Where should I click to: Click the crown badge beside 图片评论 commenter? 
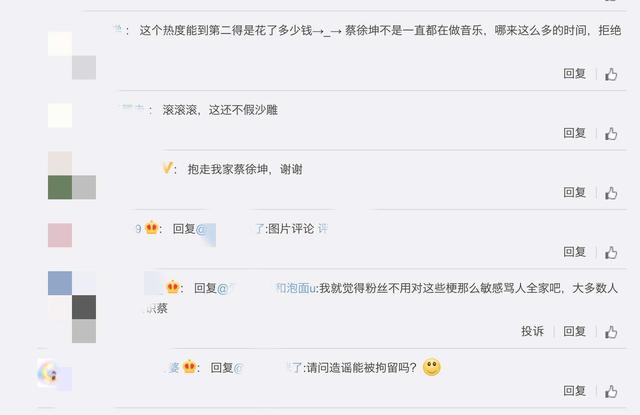tap(151, 228)
